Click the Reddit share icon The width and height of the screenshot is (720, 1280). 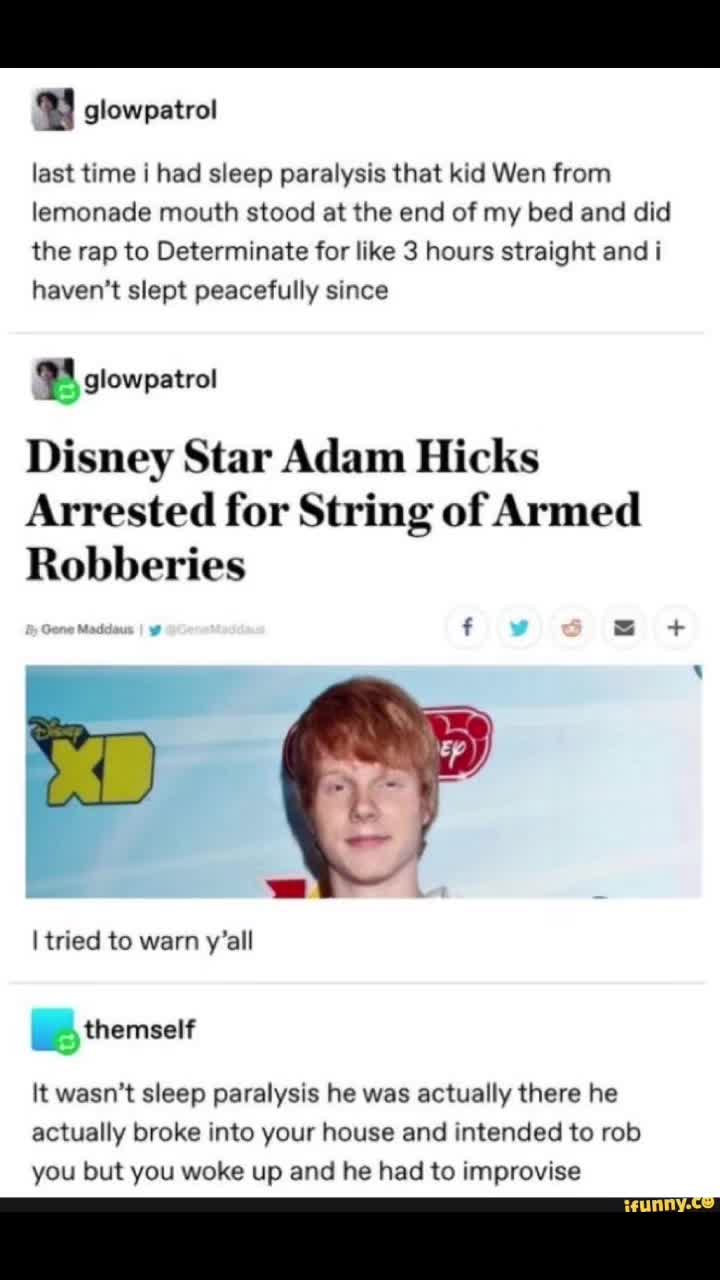click(571, 628)
